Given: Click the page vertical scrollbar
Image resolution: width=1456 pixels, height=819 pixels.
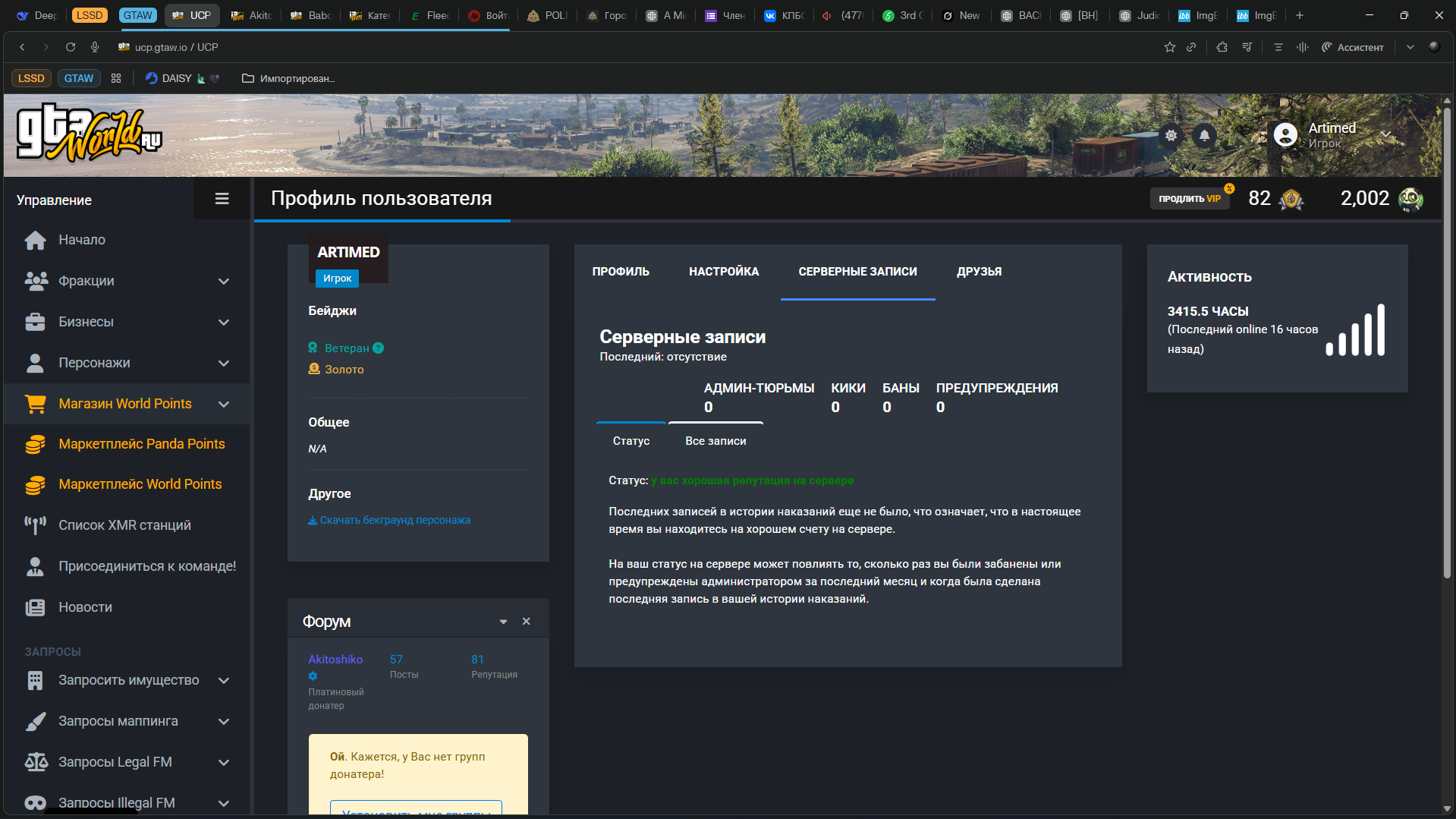Looking at the screenshot, I should coord(1447,342).
